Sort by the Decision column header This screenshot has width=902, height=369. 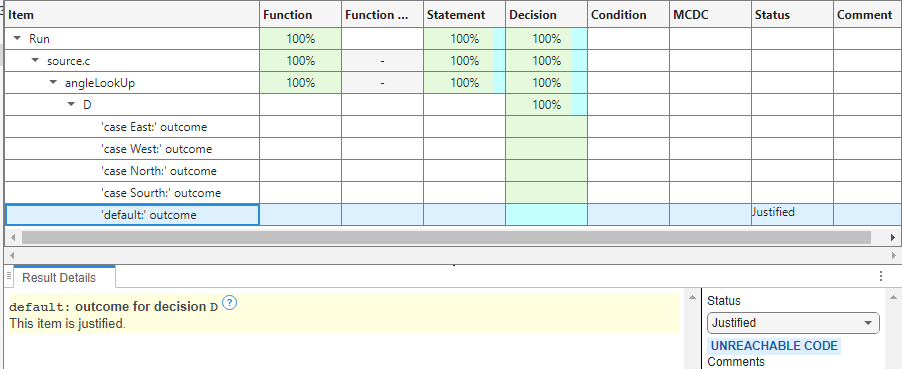click(546, 15)
